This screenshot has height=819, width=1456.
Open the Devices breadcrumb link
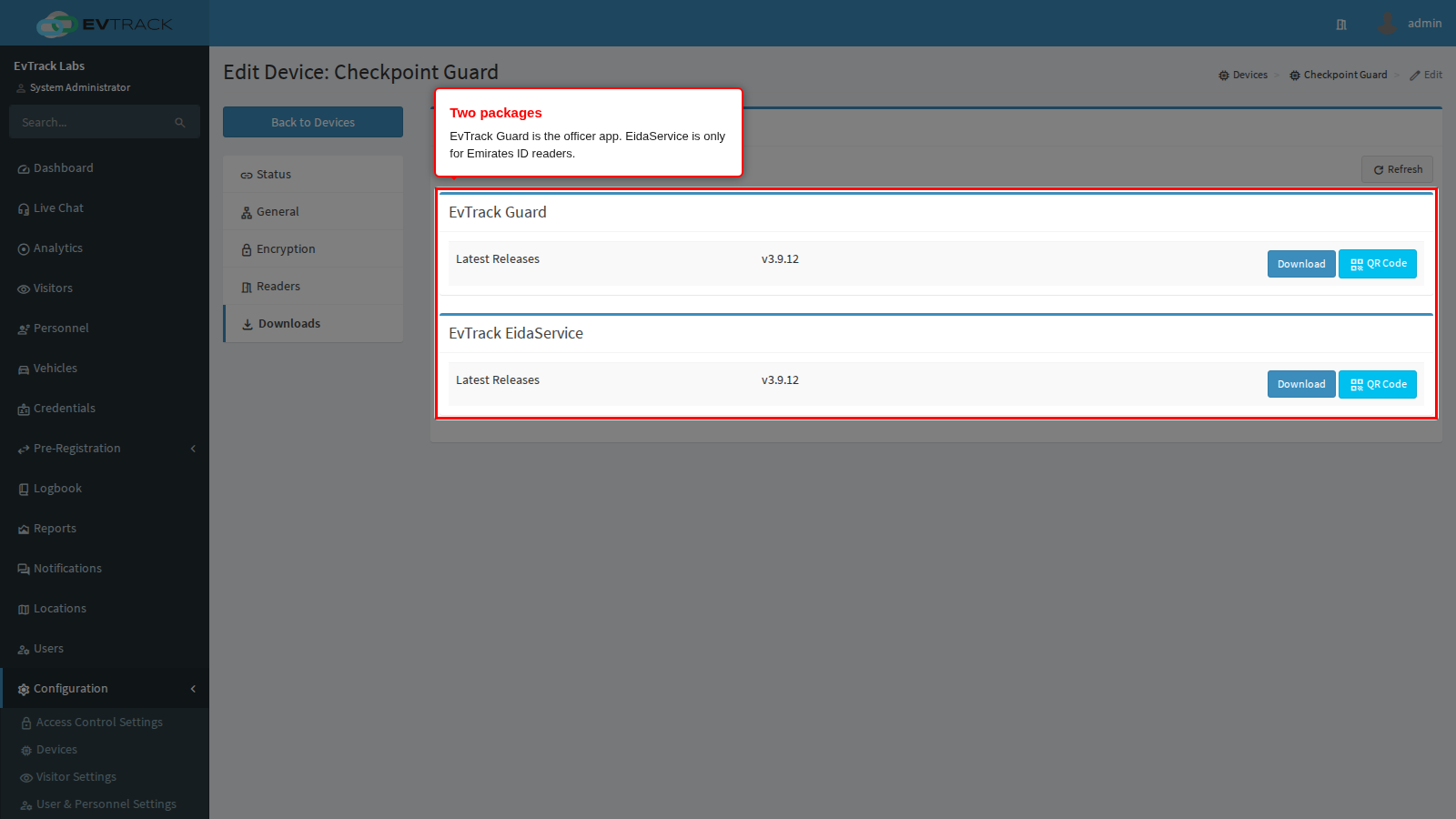click(1243, 75)
